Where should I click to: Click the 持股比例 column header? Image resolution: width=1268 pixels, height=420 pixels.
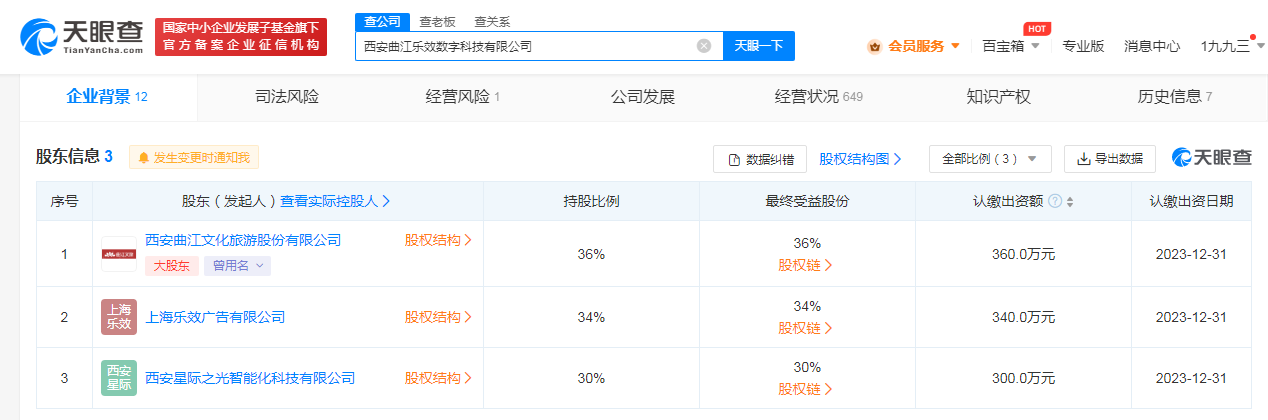pyautogui.click(x=591, y=201)
